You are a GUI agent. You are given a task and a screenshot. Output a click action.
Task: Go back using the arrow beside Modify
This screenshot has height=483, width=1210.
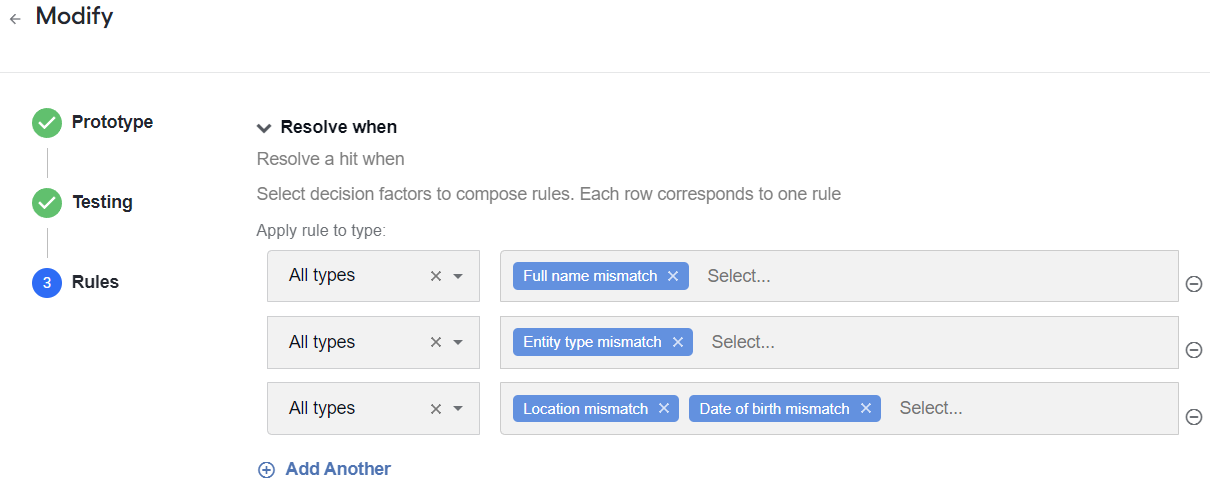point(15,19)
